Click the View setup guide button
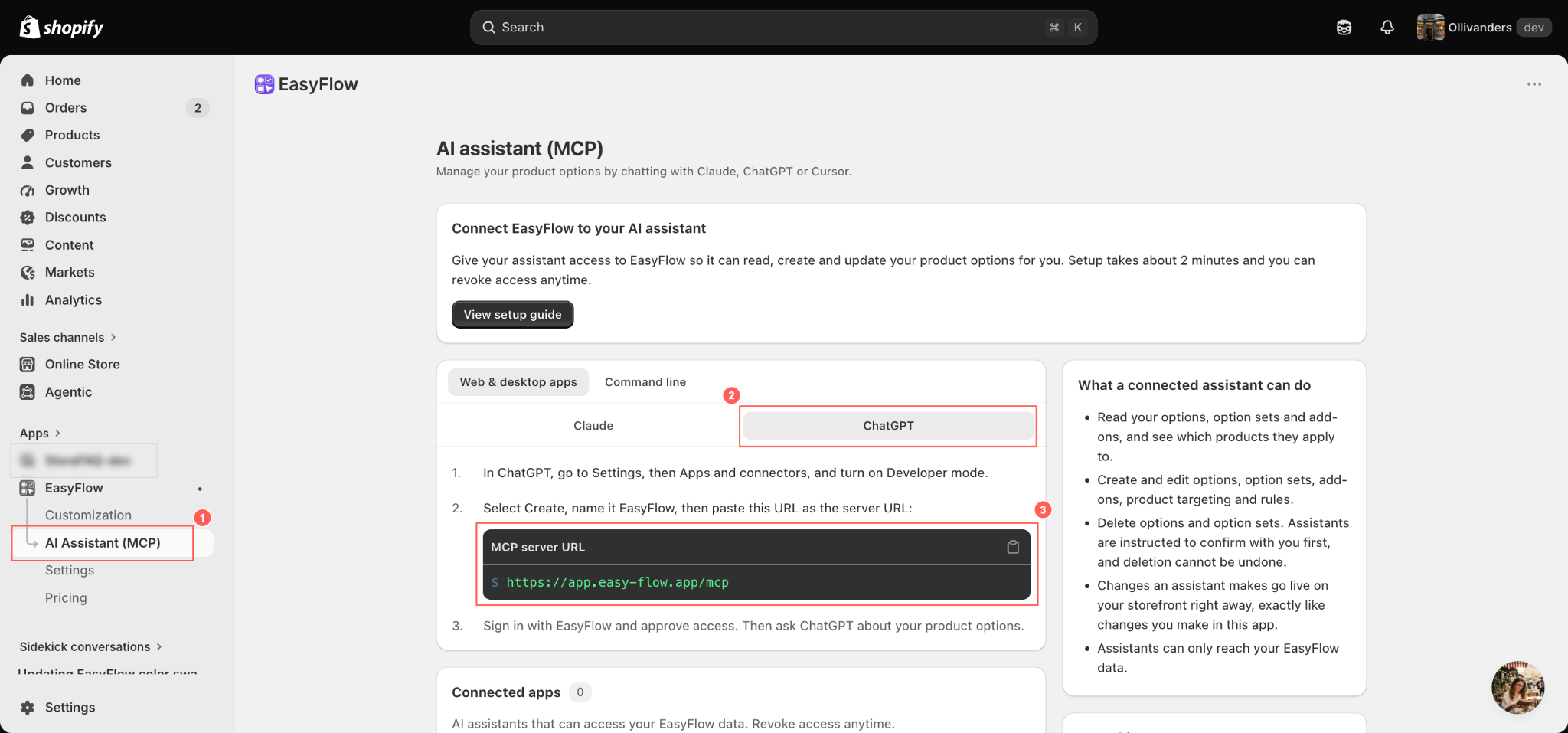The width and height of the screenshot is (1568, 733). 512,315
